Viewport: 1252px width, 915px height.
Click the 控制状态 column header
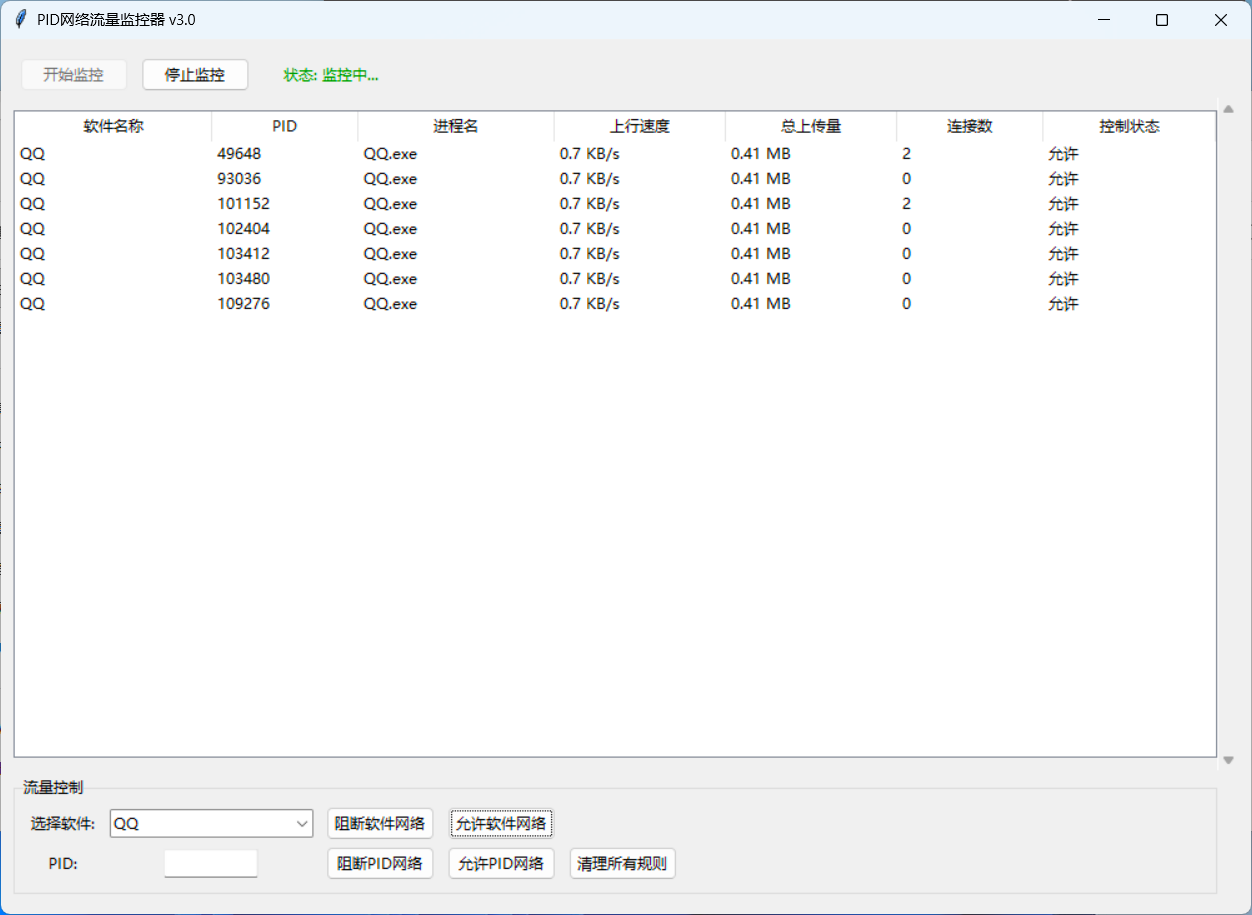point(1129,126)
